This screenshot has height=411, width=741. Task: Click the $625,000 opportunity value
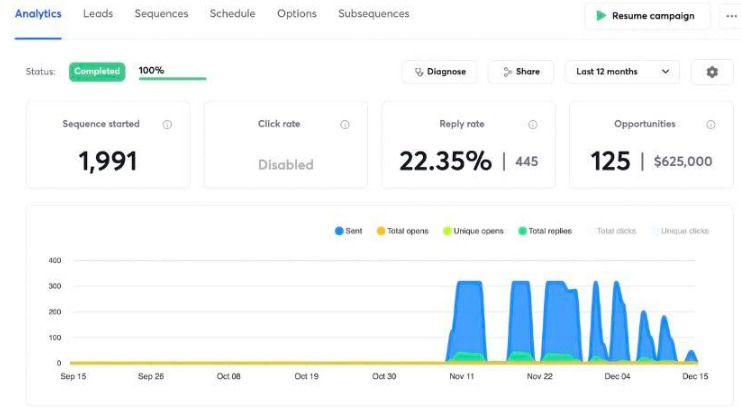[683, 162]
